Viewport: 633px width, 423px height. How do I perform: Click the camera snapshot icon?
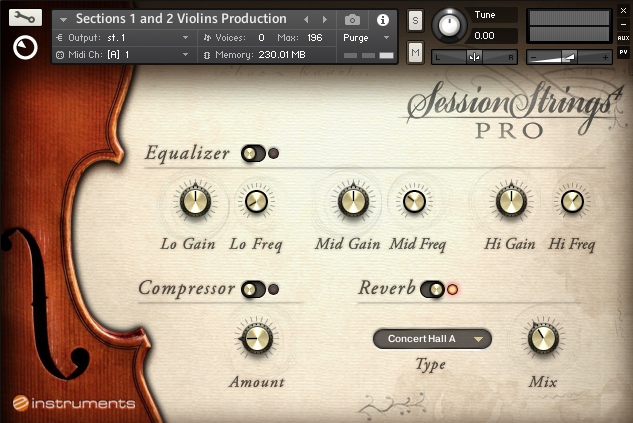click(x=352, y=19)
